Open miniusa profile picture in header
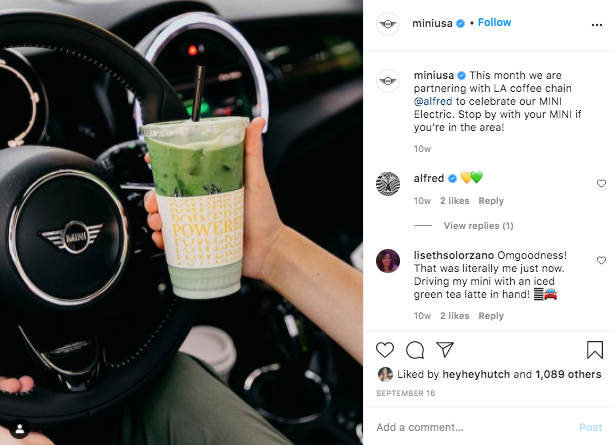The height and width of the screenshot is (445, 615). (x=388, y=24)
